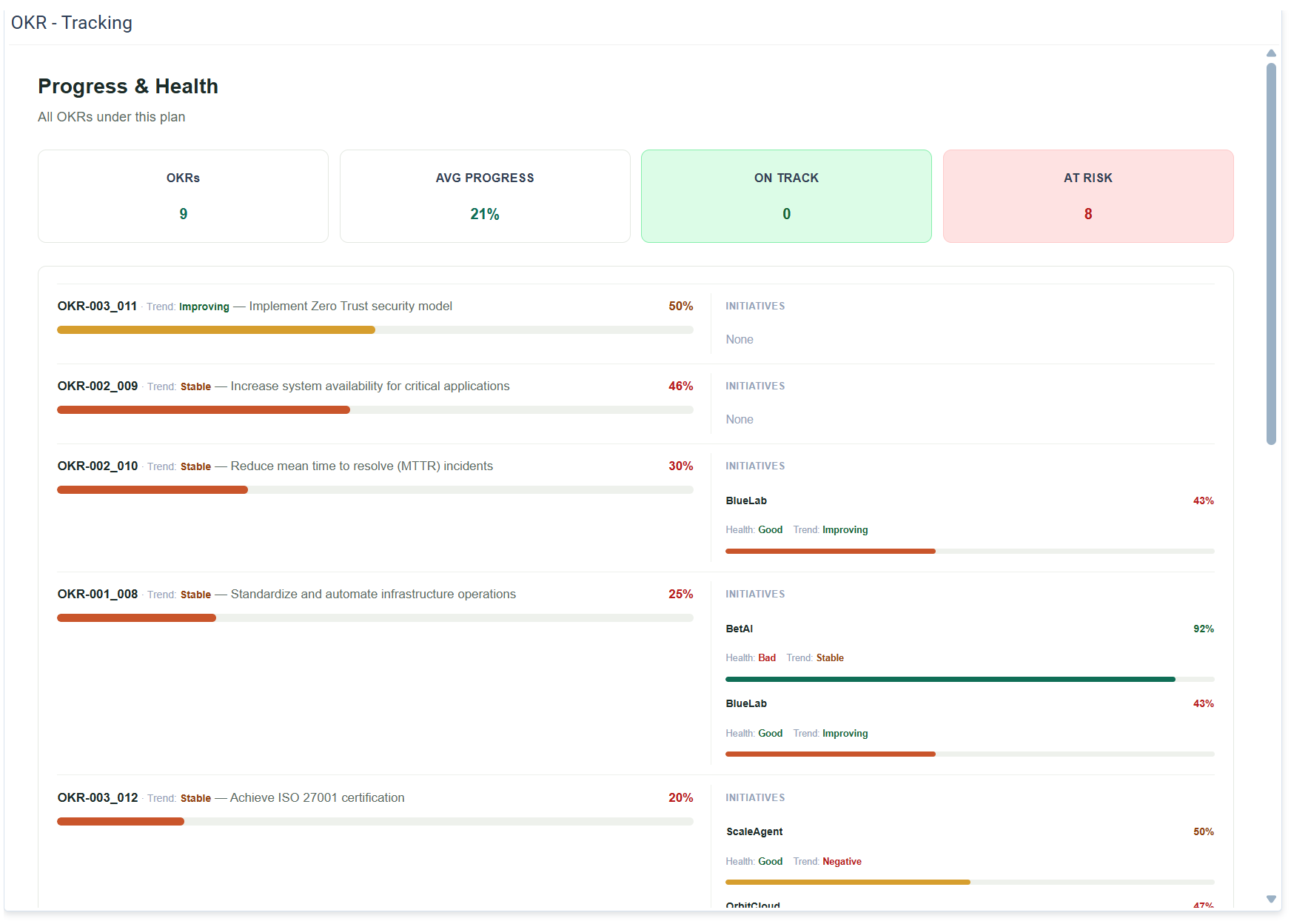This screenshot has width=1291, height=924.
Task: Select the AVG PROGRESS card
Action: pos(485,196)
